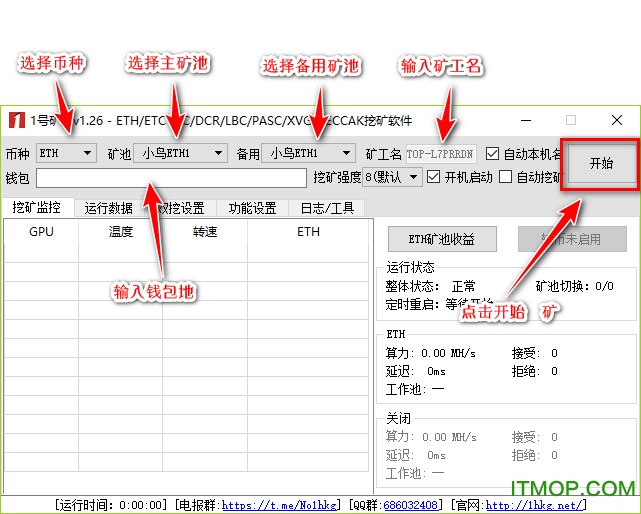The image size is (641, 514).
Task: Click the disabled 未启用 button
Action: (572, 239)
